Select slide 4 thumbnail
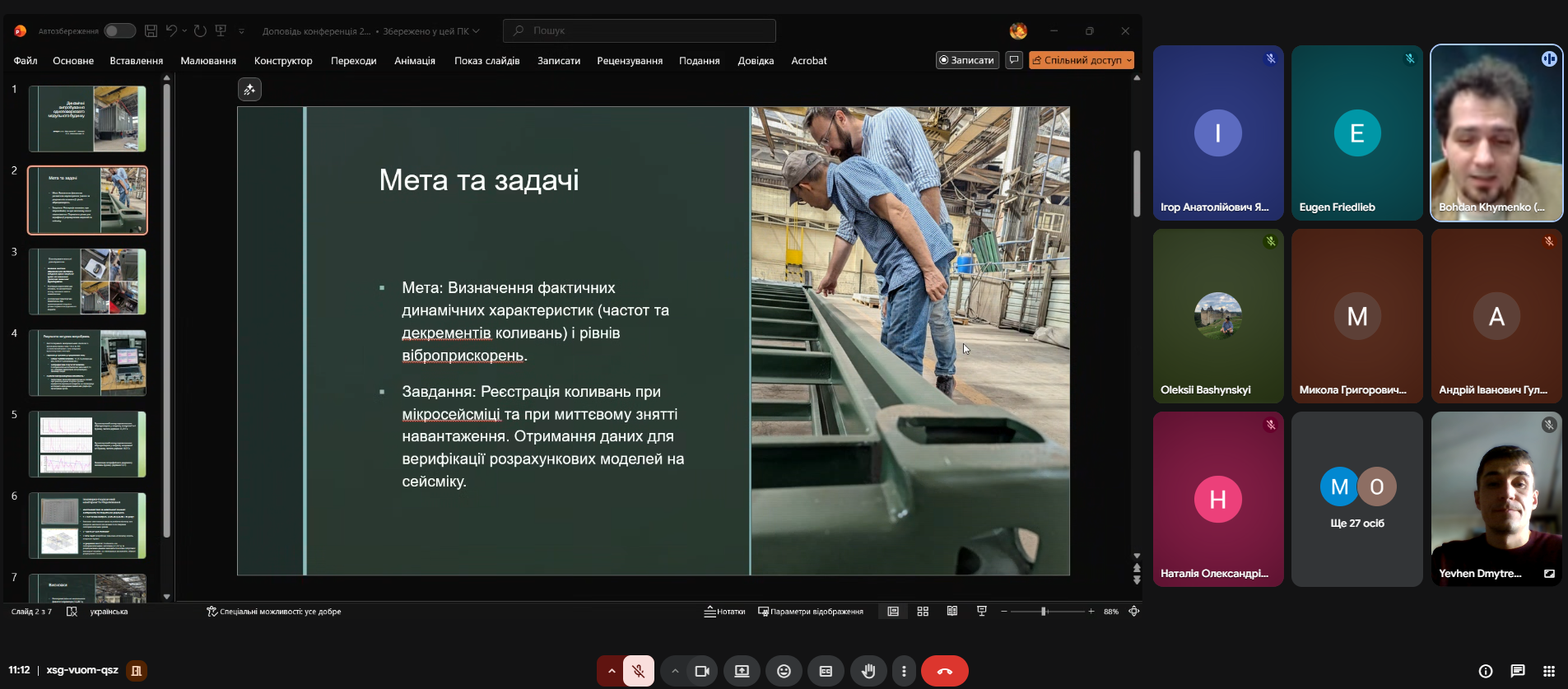 click(87, 363)
